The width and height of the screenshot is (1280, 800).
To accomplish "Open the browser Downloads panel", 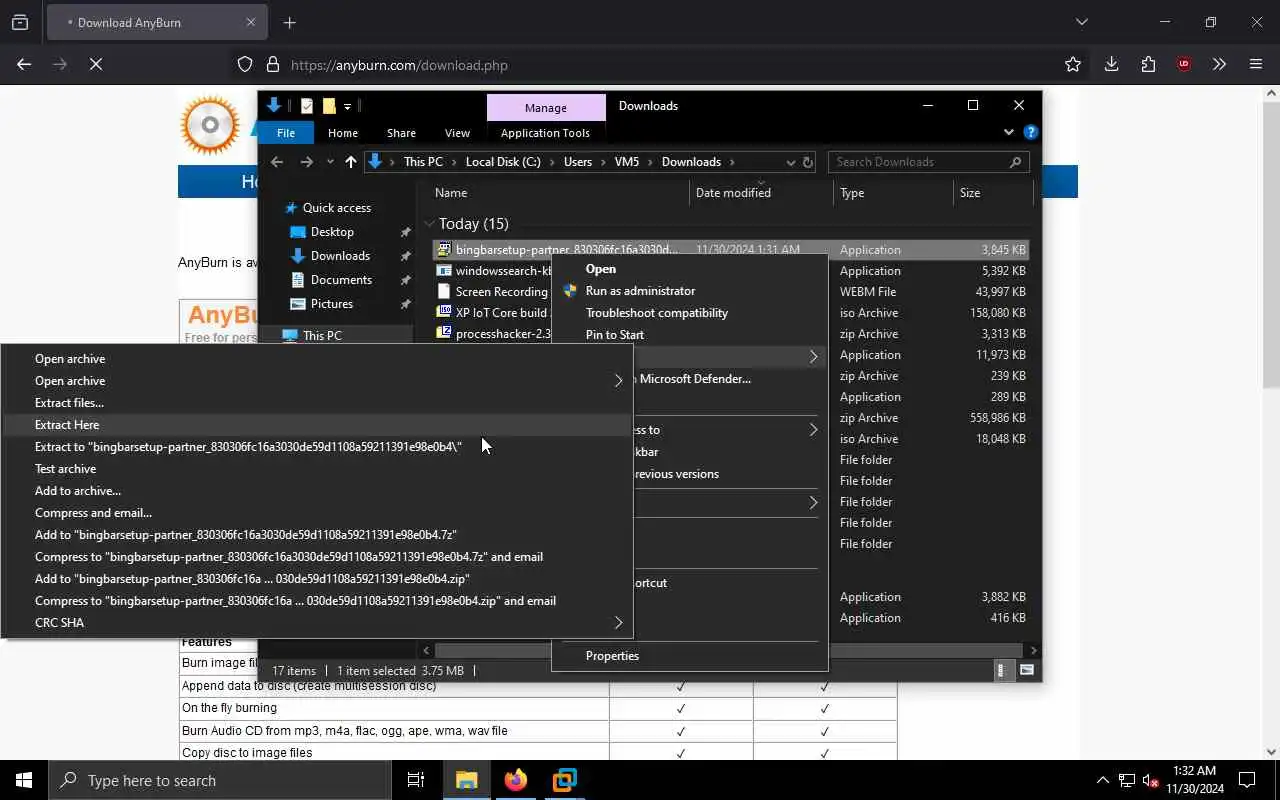I will [1111, 65].
